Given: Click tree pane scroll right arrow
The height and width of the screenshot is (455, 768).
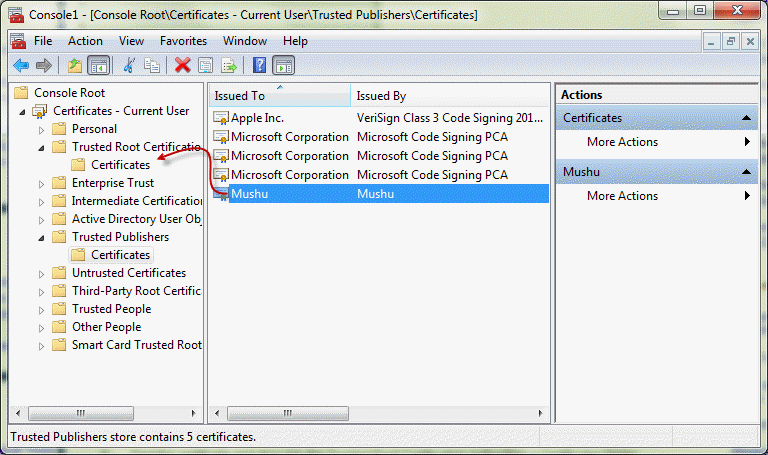Looking at the screenshot, I should 193,413.
